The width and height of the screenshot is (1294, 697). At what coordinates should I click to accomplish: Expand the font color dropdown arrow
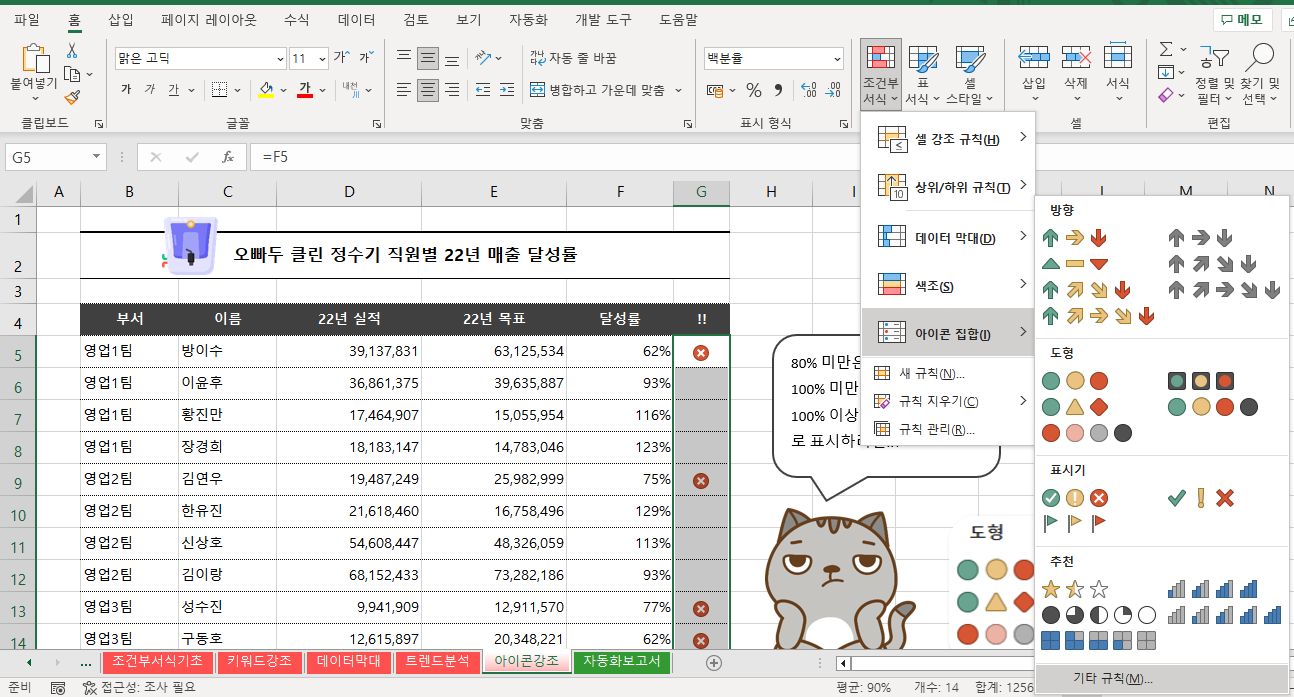(x=322, y=90)
